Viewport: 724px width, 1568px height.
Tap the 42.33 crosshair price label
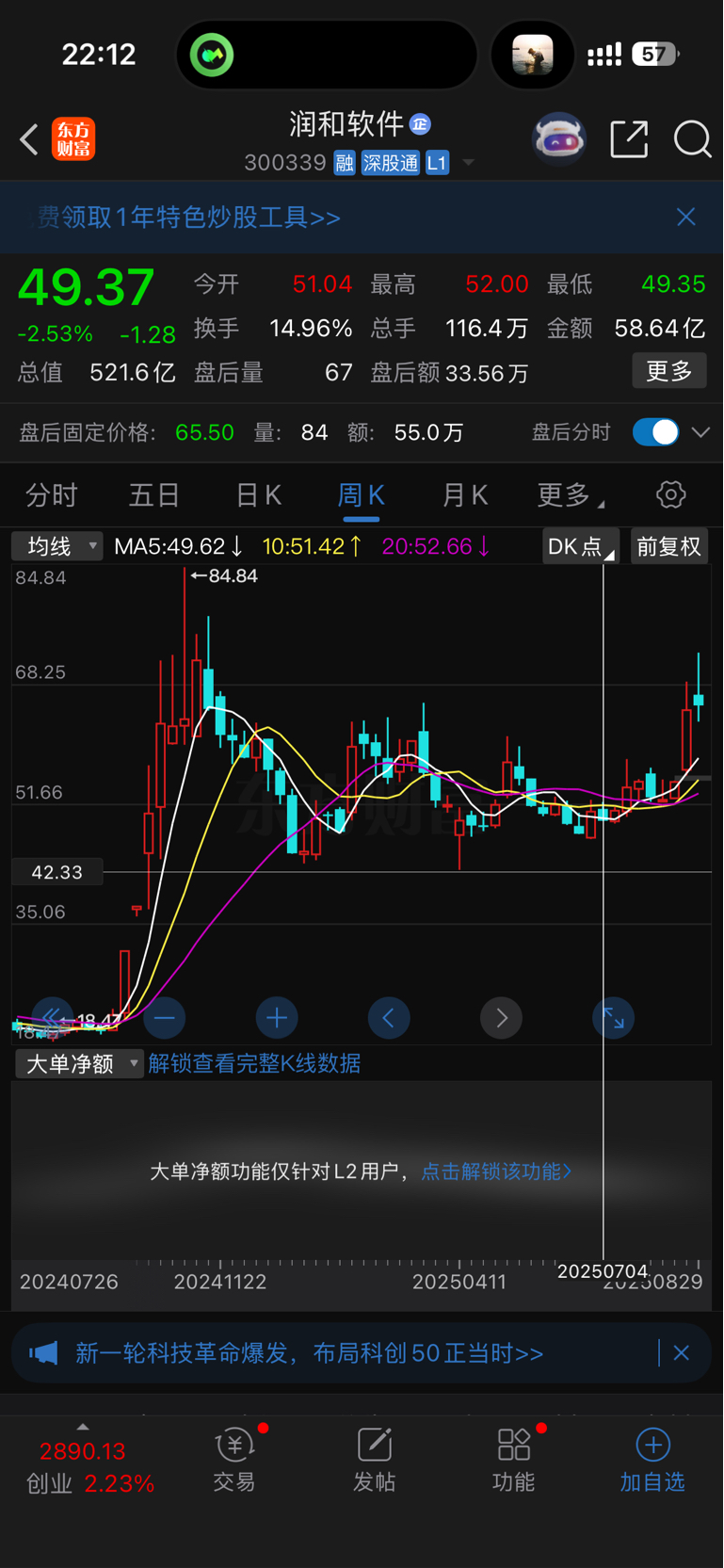56,872
